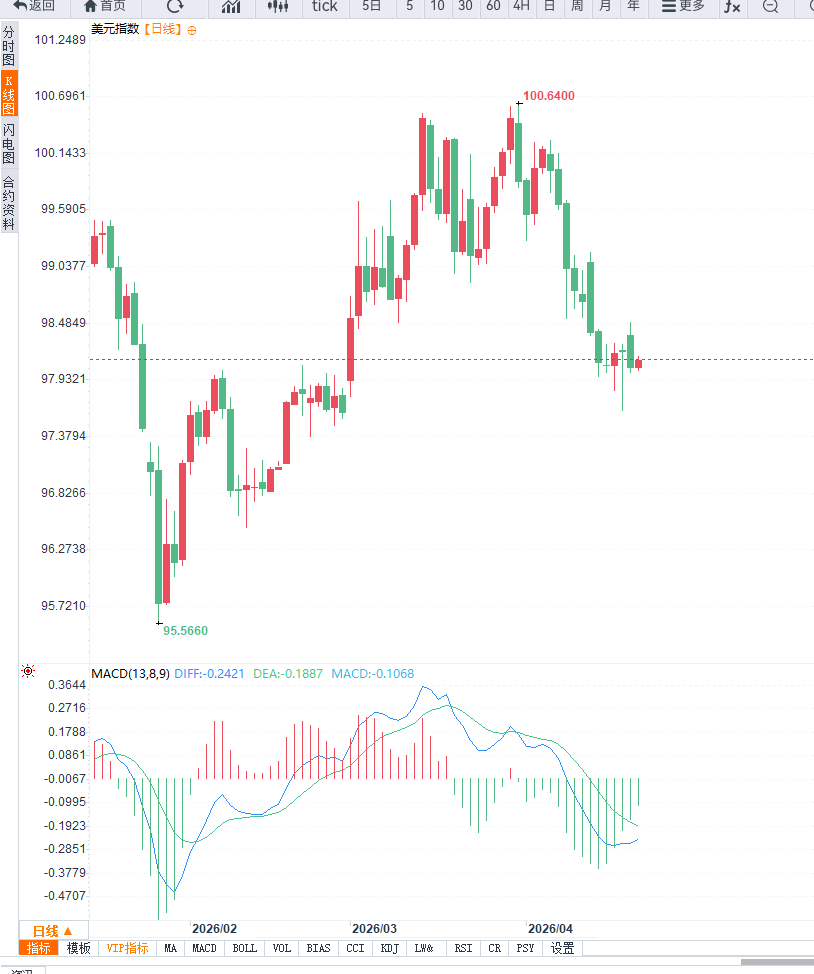Apply the VOL indicator
Image resolution: width=814 pixels, height=974 pixels.
point(281,948)
